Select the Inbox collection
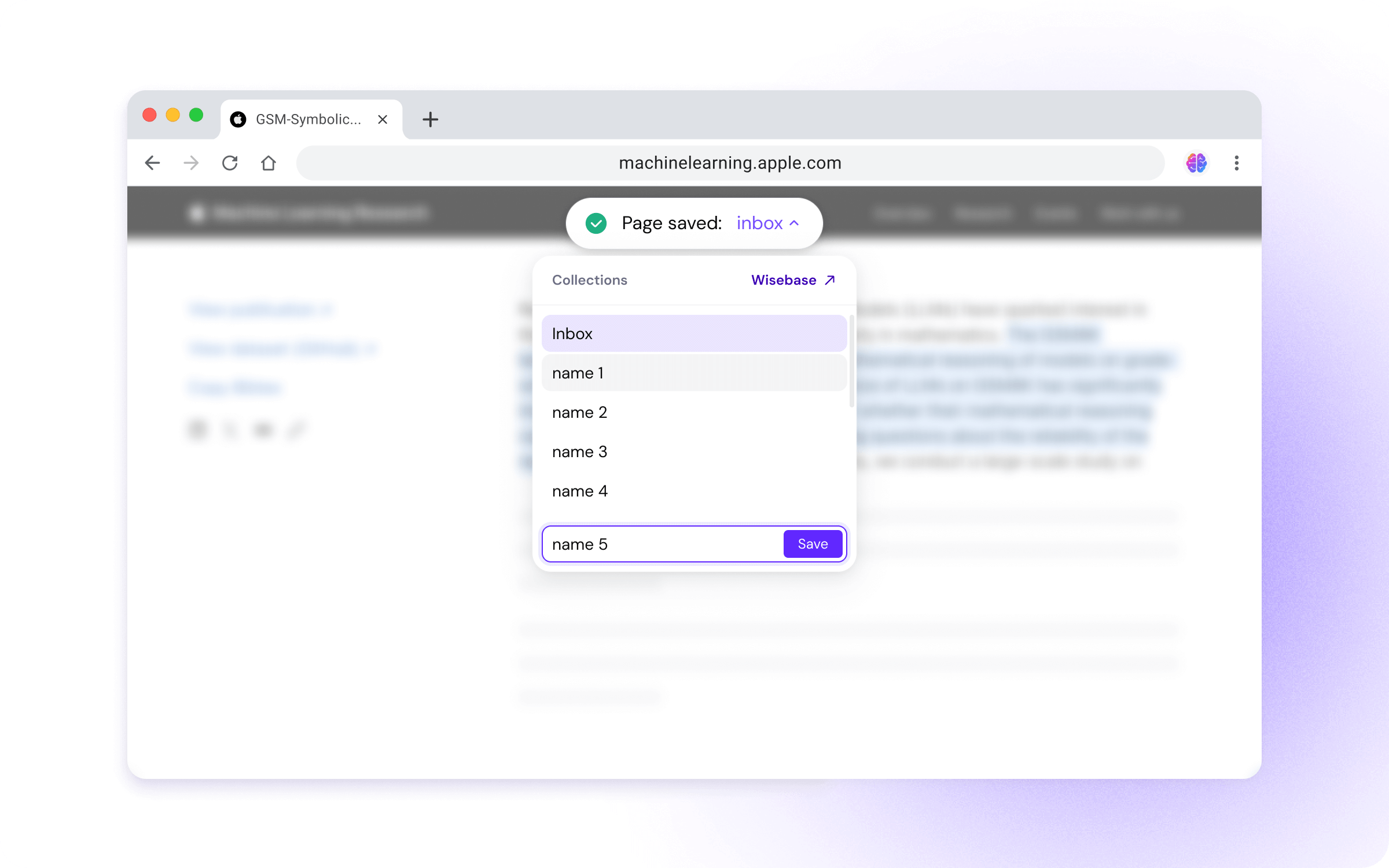The height and width of the screenshot is (868, 1389). pos(694,333)
